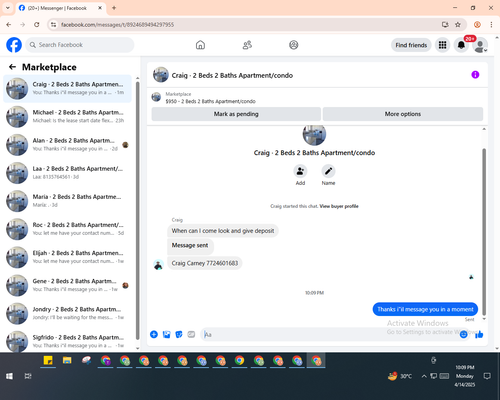Open Alan's apartment conversation
The image size is (500, 400).
[67, 145]
